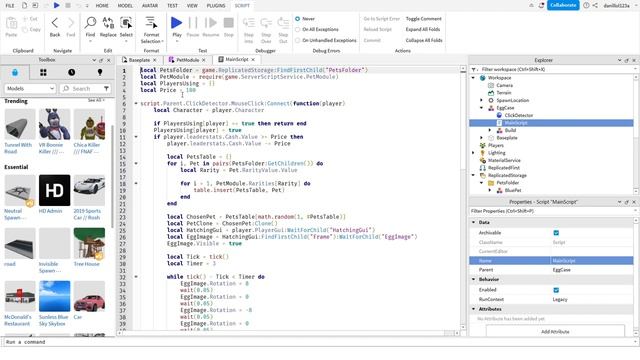This screenshot has height=360, width=640.
Task: Select the Never debug errors option
Action: coord(298,19)
